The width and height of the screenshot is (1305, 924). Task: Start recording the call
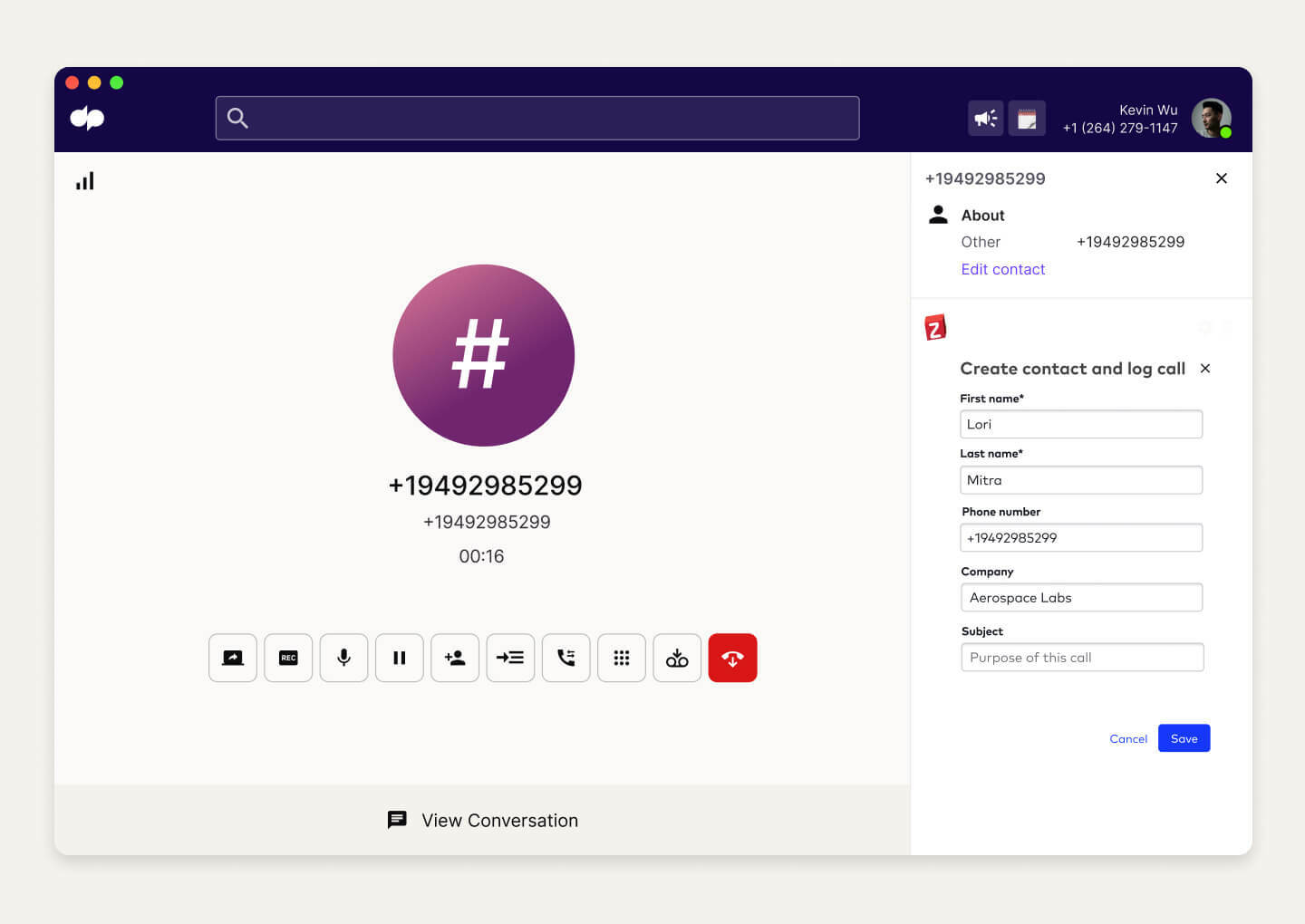coord(288,658)
